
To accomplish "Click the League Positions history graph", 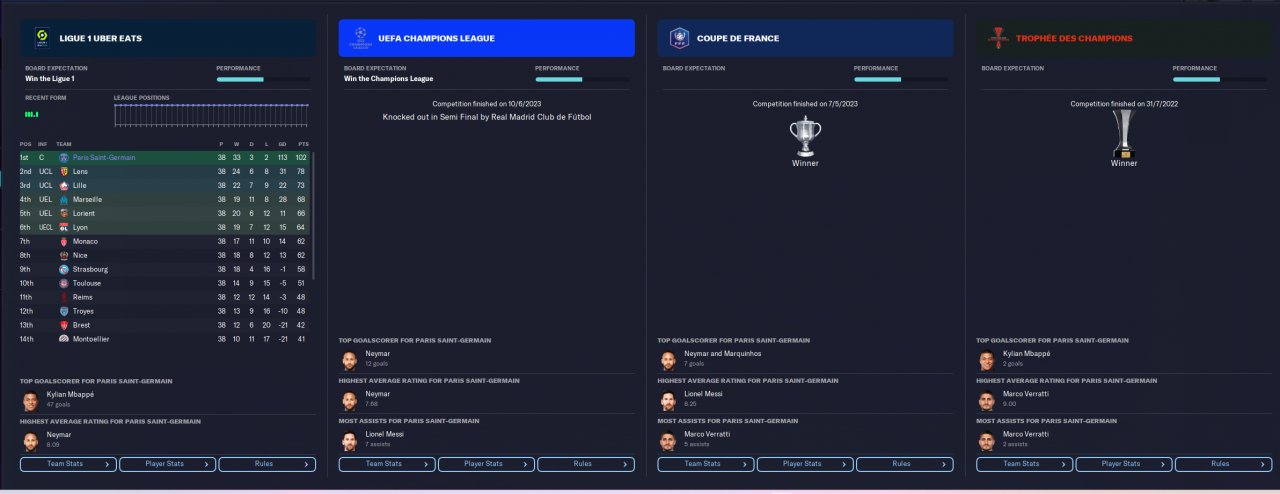I will coord(211,115).
